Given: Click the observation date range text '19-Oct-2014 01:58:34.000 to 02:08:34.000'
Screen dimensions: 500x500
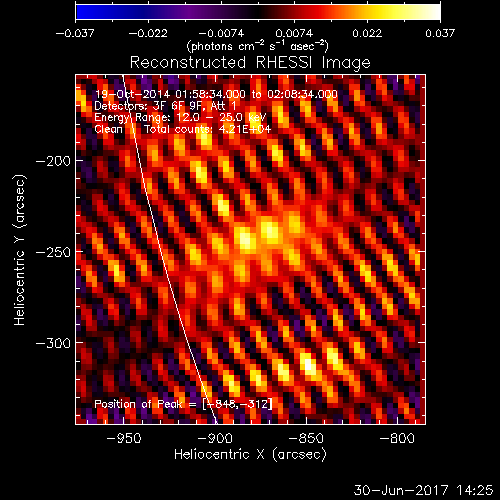Looking at the screenshot, I should [x=216, y=94].
